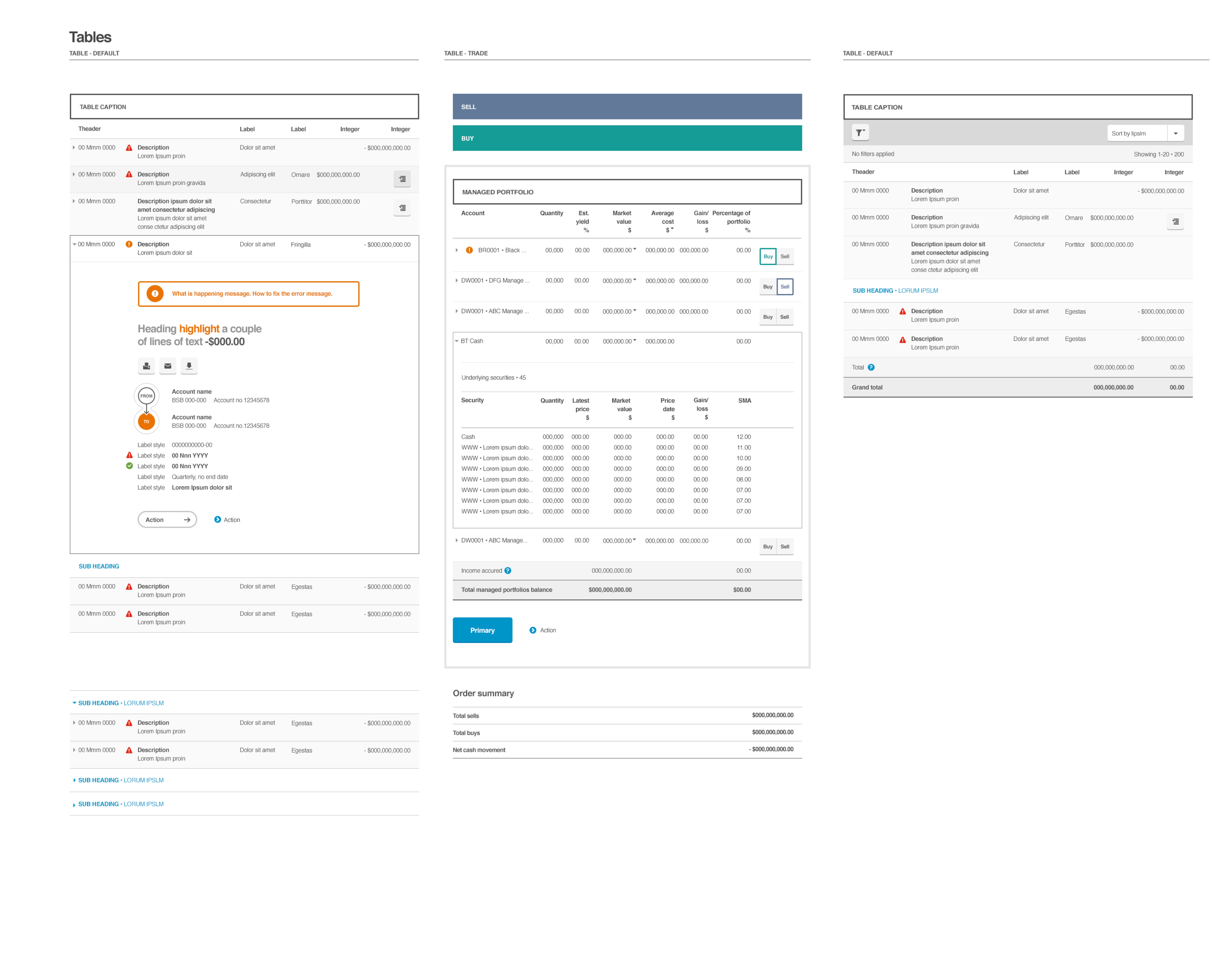Toggle Buy on the BR0001 • Black row
This screenshot has width=1212, height=980.
768,256
